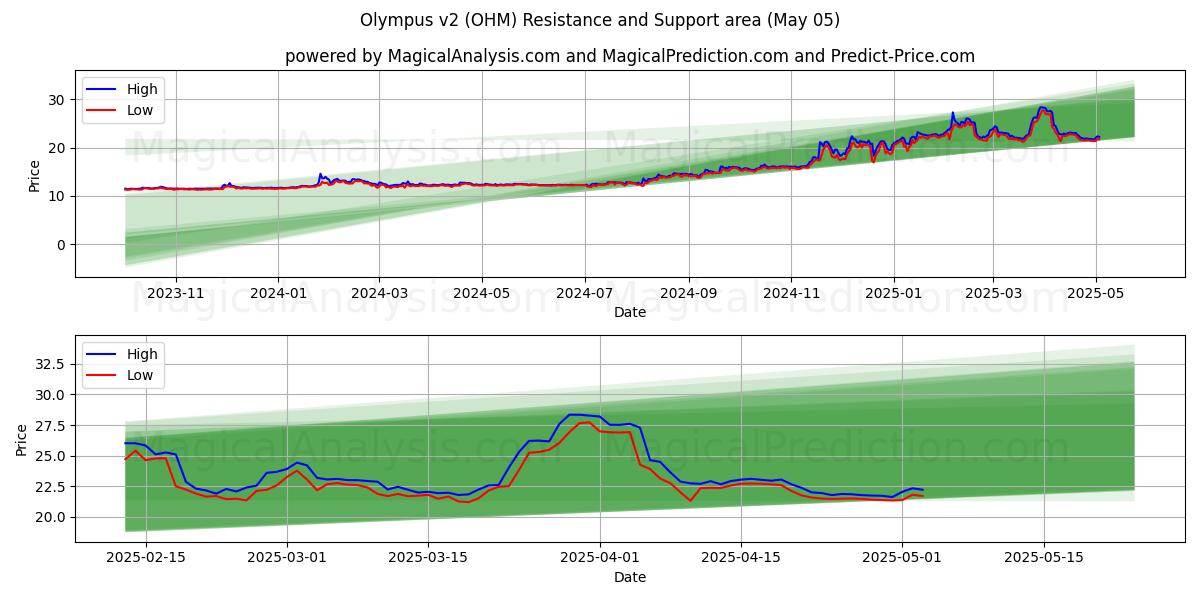Click the '10' price tick on top chart
The image size is (1200, 600).
tap(59, 196)
